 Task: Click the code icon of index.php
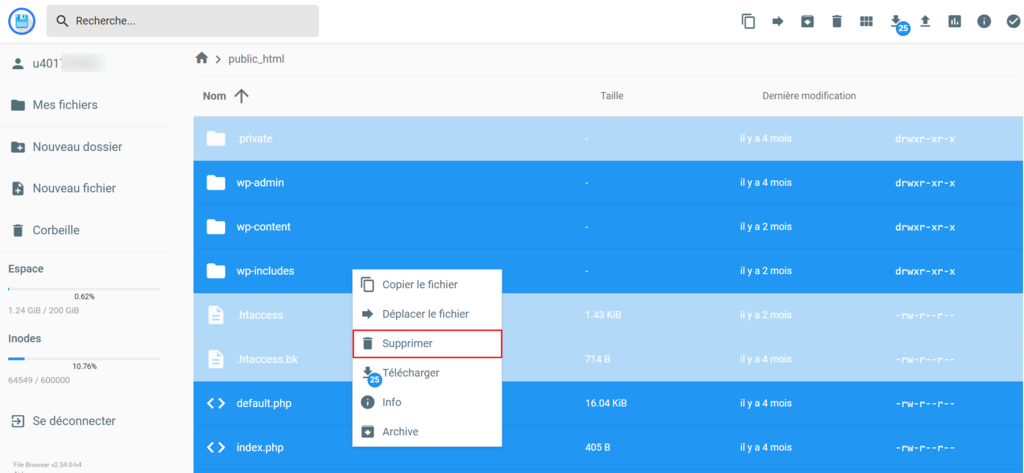tap(216, 448)
